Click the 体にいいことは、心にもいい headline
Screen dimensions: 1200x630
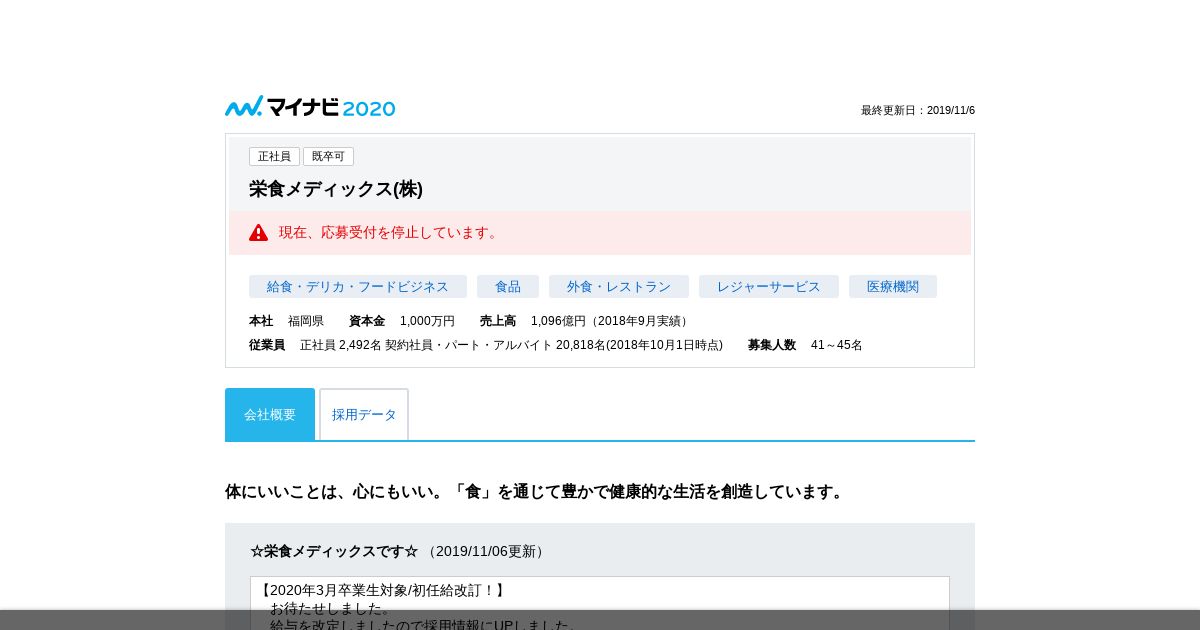coord(537,492)
